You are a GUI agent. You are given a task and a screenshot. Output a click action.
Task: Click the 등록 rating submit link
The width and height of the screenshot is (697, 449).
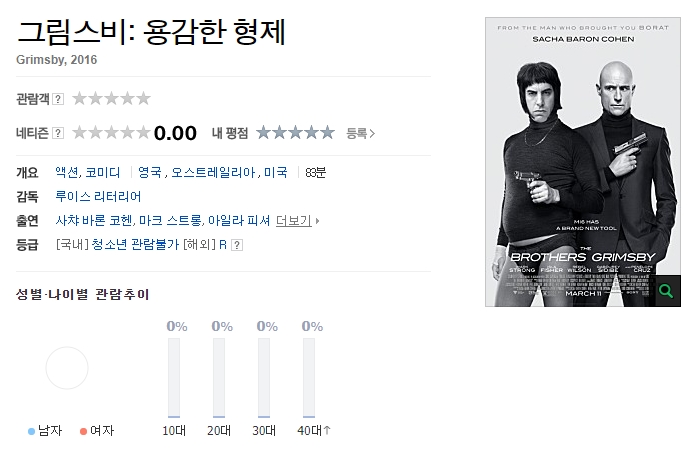[361, 133]
